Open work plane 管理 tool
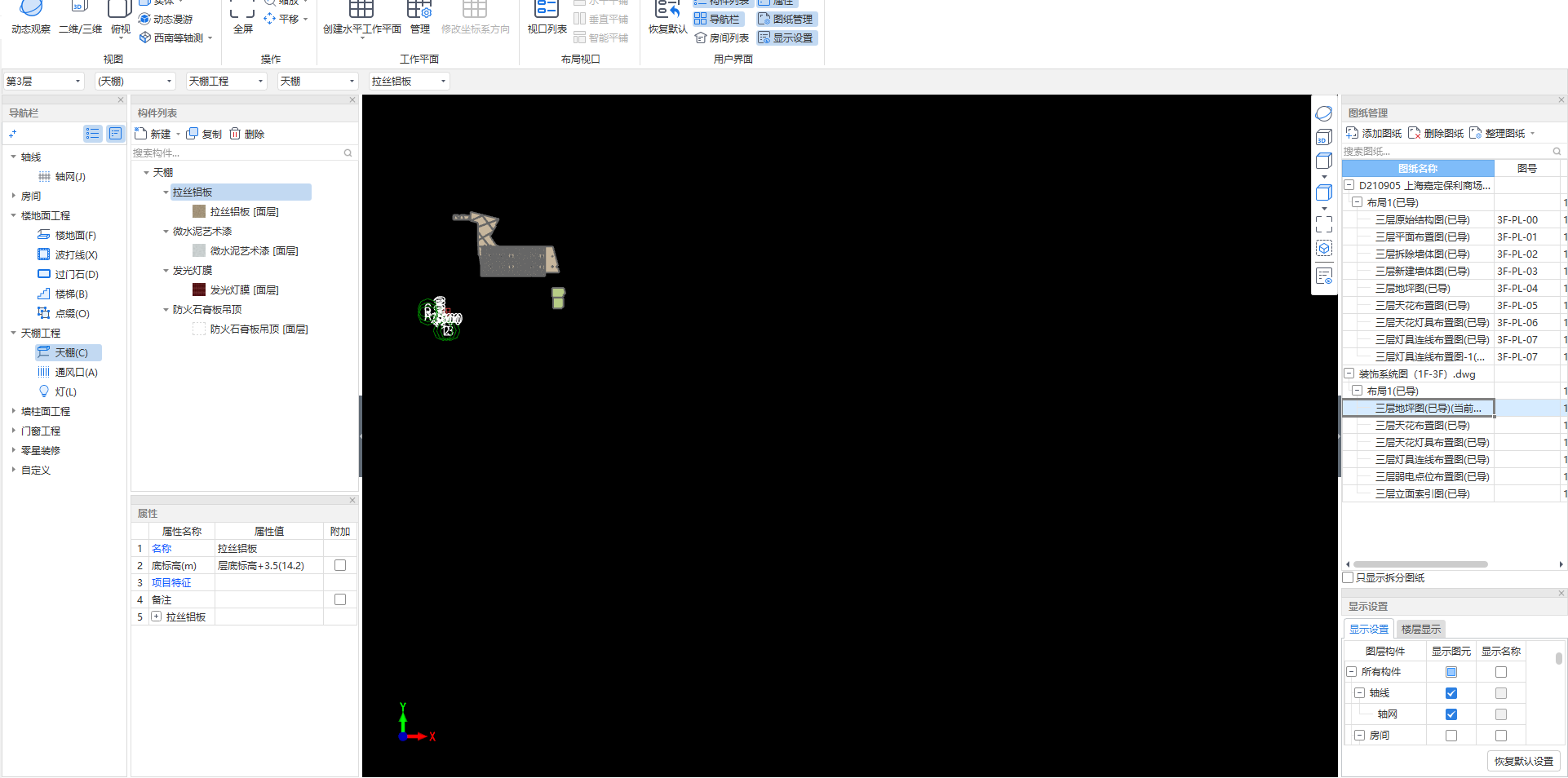 pos(419,18)
